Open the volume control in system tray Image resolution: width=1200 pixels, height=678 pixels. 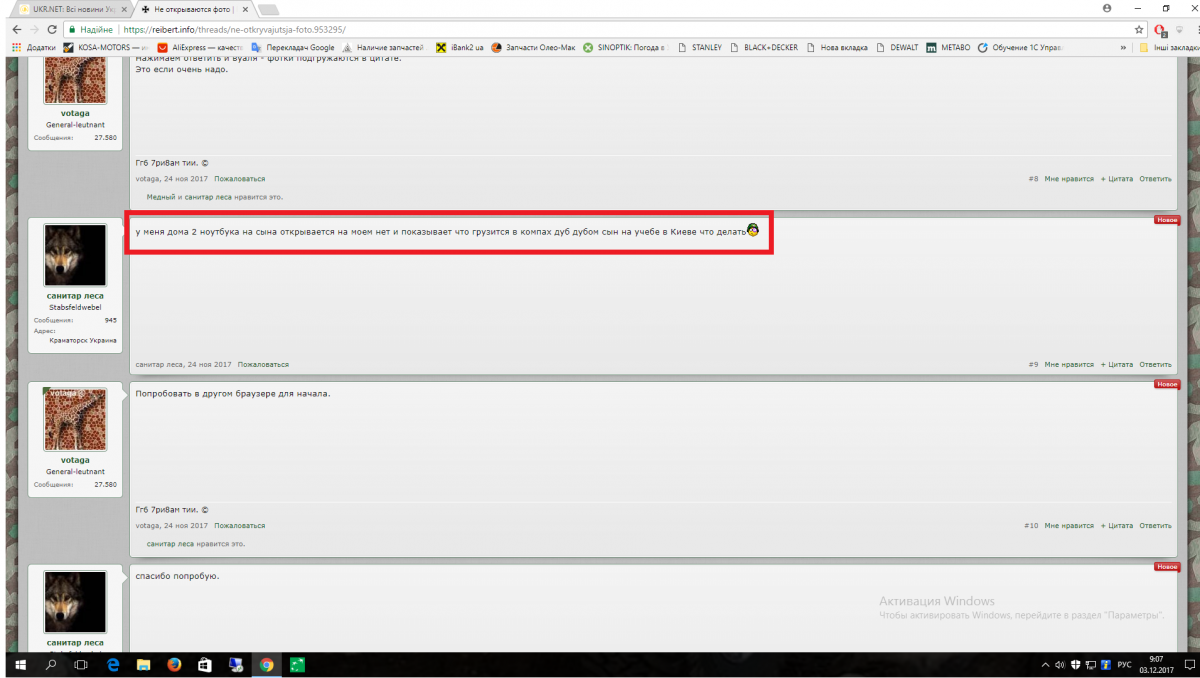click(x=1060, y=664)
